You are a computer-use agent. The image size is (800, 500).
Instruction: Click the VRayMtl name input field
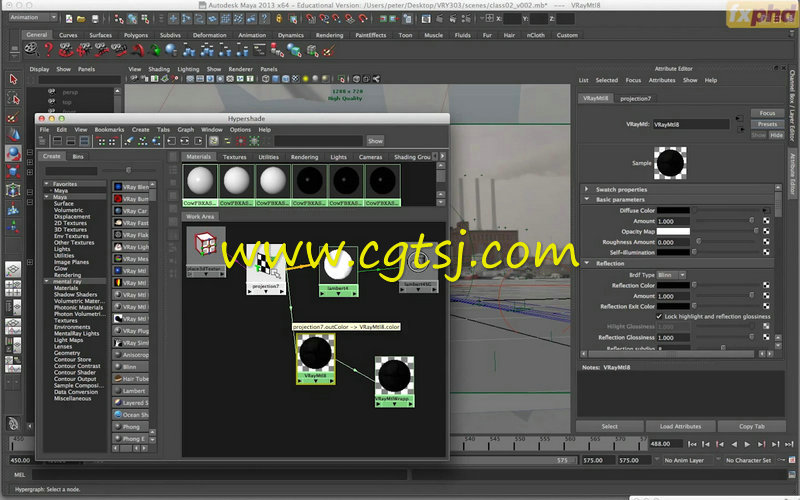click(691, 124)
